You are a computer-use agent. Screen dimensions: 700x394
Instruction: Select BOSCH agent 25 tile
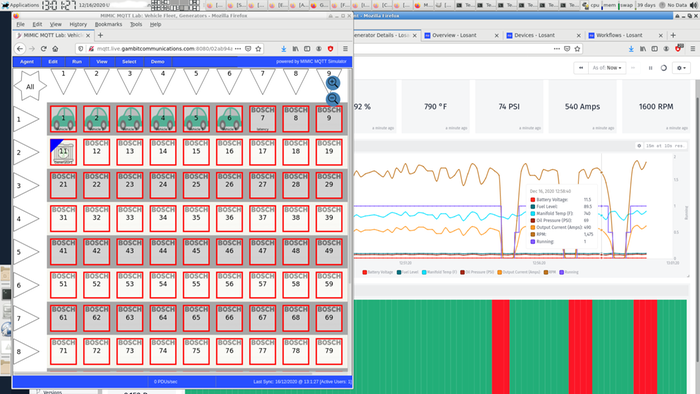tap(196, 185)
